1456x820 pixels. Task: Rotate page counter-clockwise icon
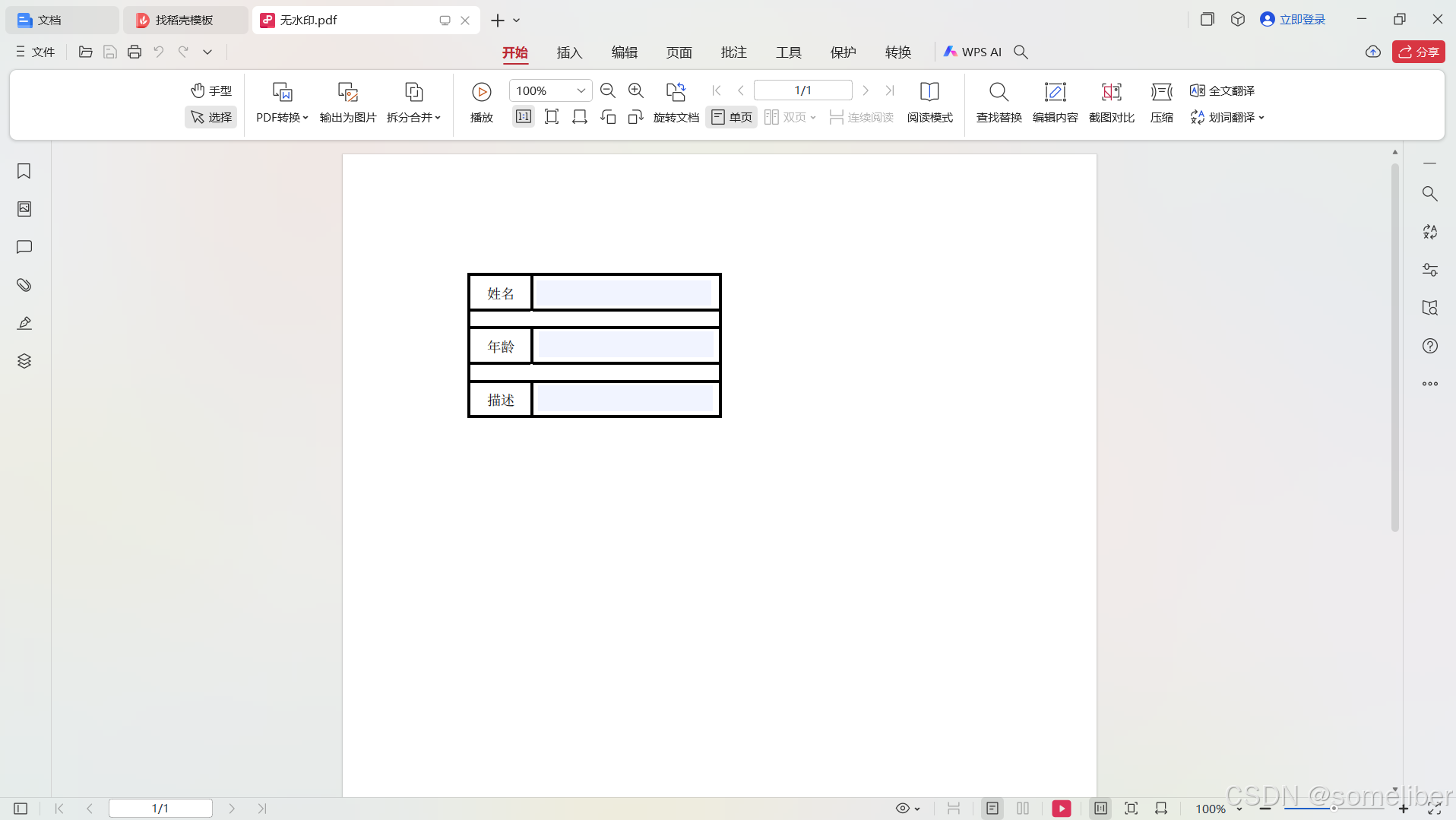tap(608, 116)
